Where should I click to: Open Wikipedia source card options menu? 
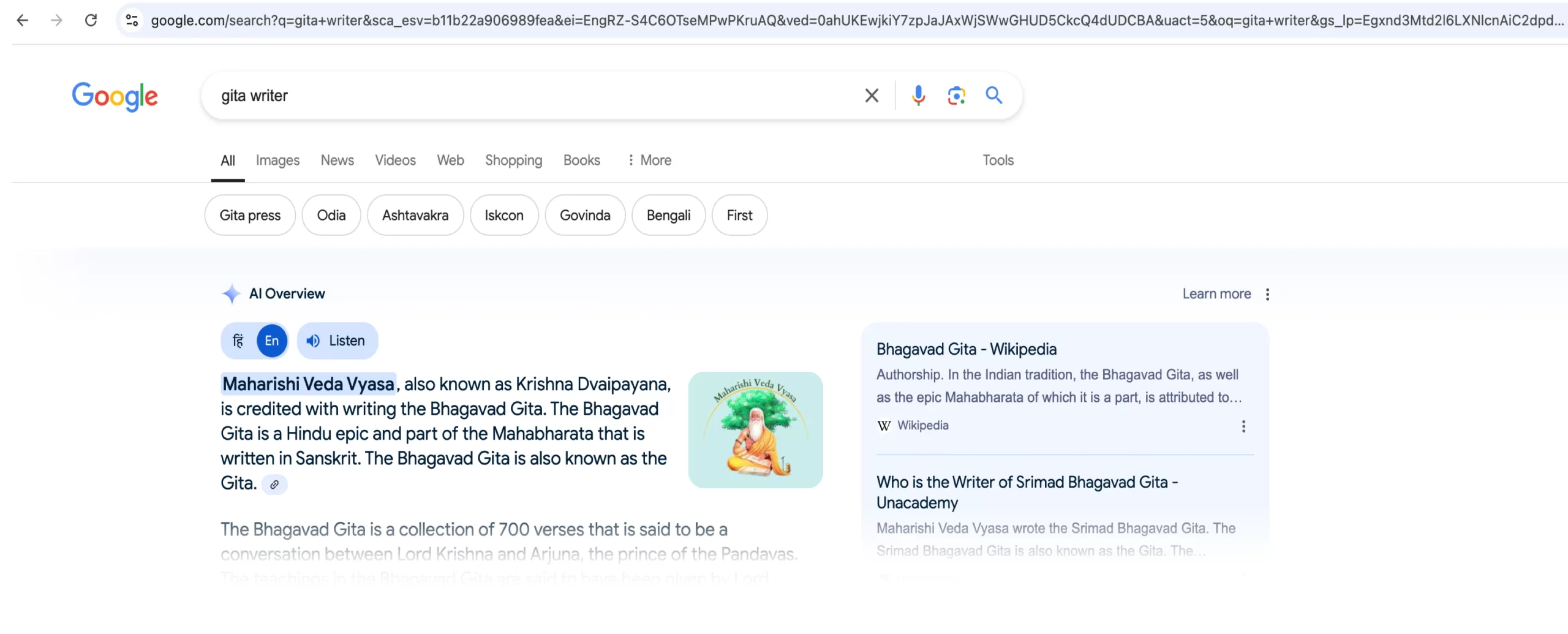[x=1243, y=426]
